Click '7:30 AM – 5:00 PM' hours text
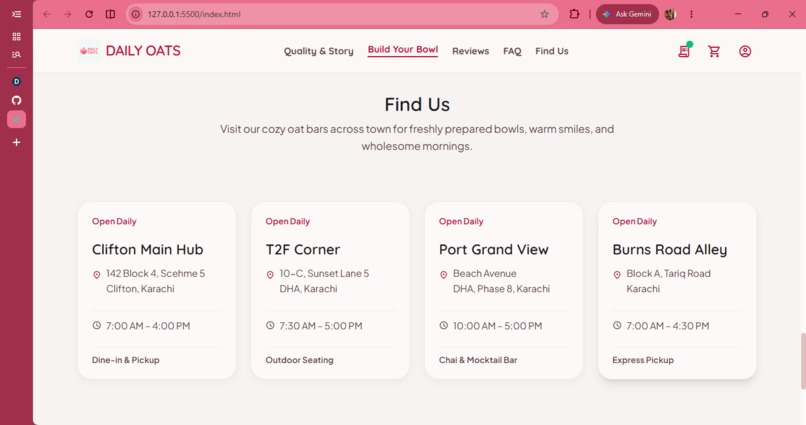This screenshot has height=425, width=806. 321,326
